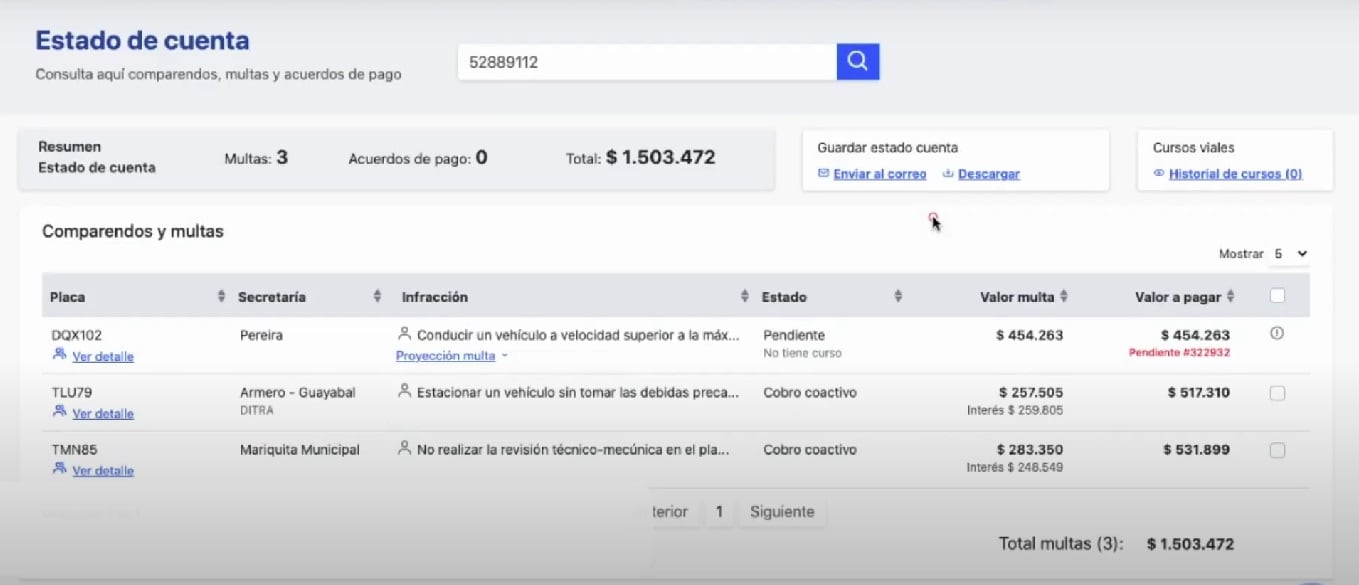Check the checkbox on the TMN85 row
1359x585 pixels.
pos(1277,450)
